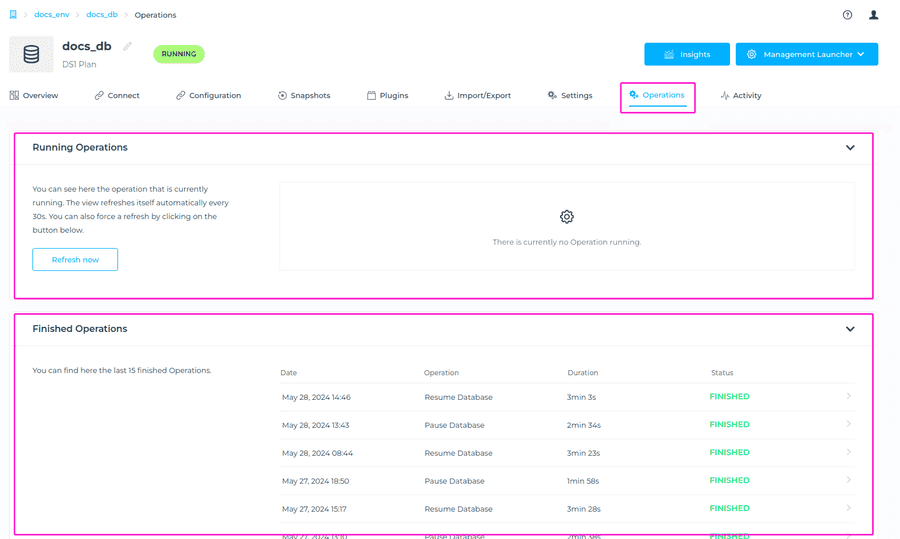Click the home bookmark icon in breadcrumb

coord(13,15)
